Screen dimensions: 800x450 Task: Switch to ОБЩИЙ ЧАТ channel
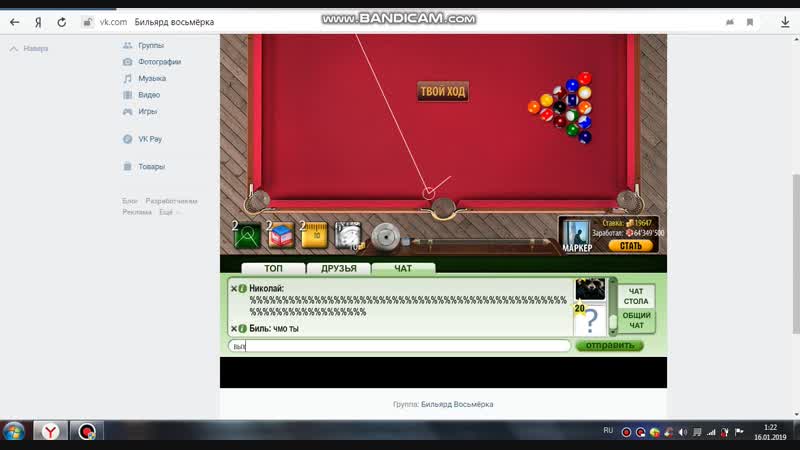tap(636, 320)
